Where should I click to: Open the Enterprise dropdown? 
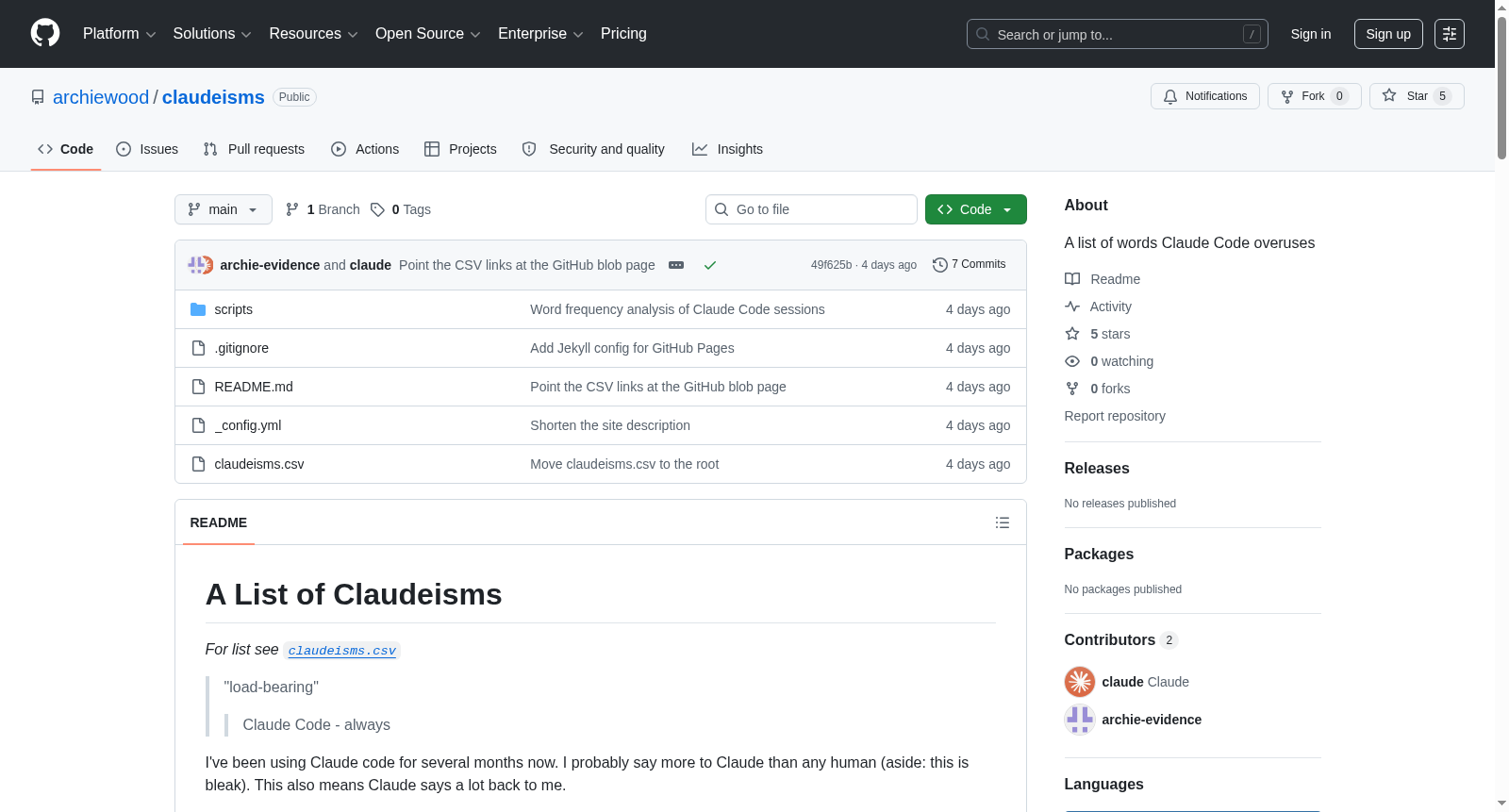(540, 34)
